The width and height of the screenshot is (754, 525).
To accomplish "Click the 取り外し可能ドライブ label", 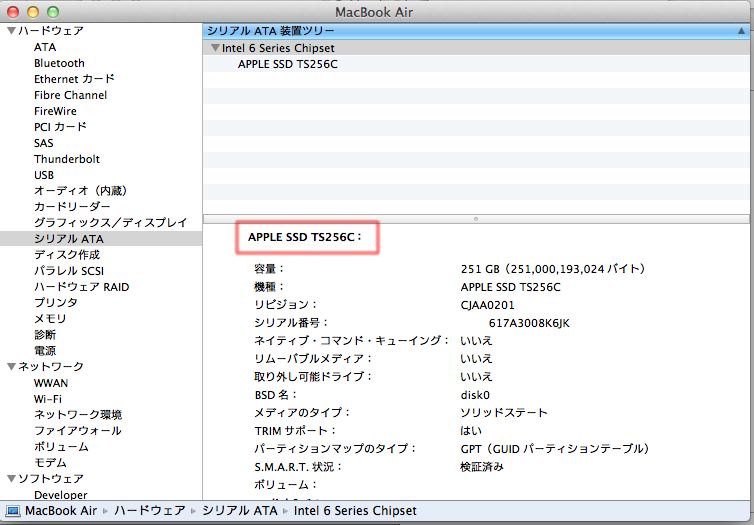I will (x=313, y=376).
